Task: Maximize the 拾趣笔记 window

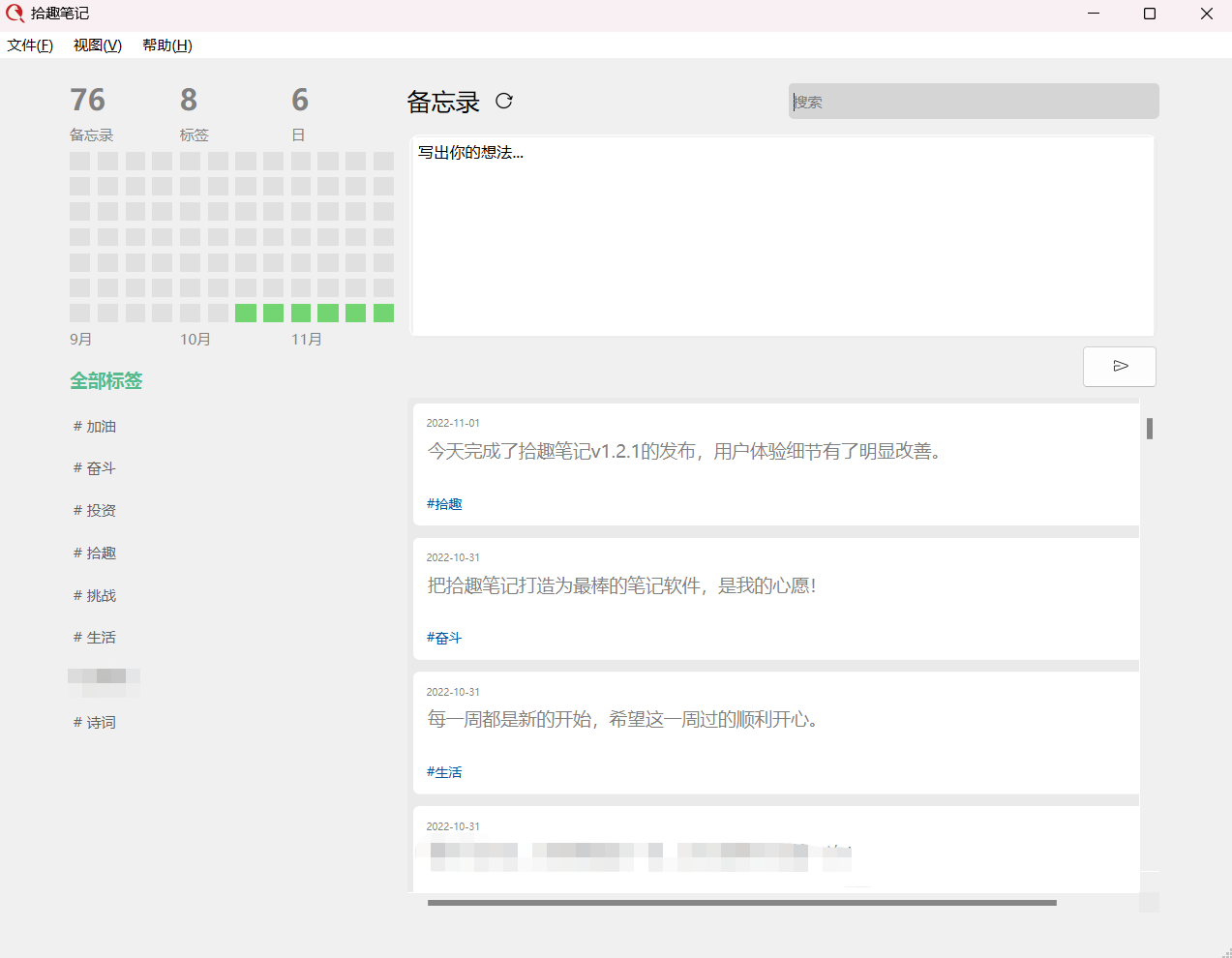Action: point(1150,14)
